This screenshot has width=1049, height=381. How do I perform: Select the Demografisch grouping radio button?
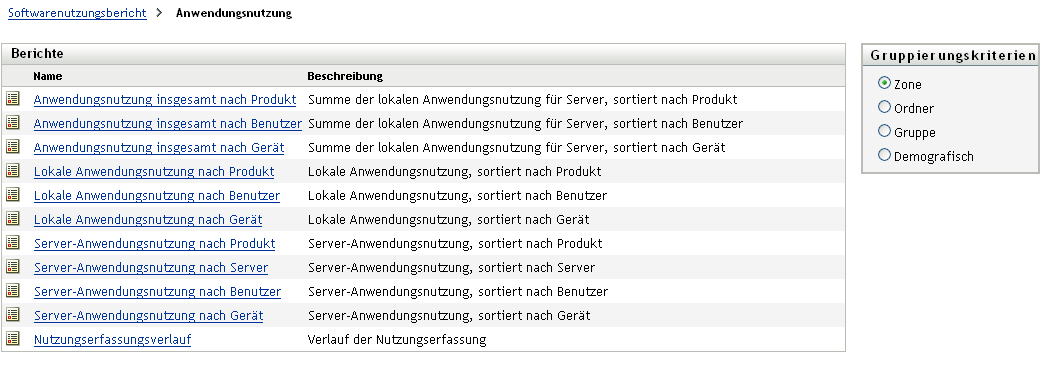(884, 155)
